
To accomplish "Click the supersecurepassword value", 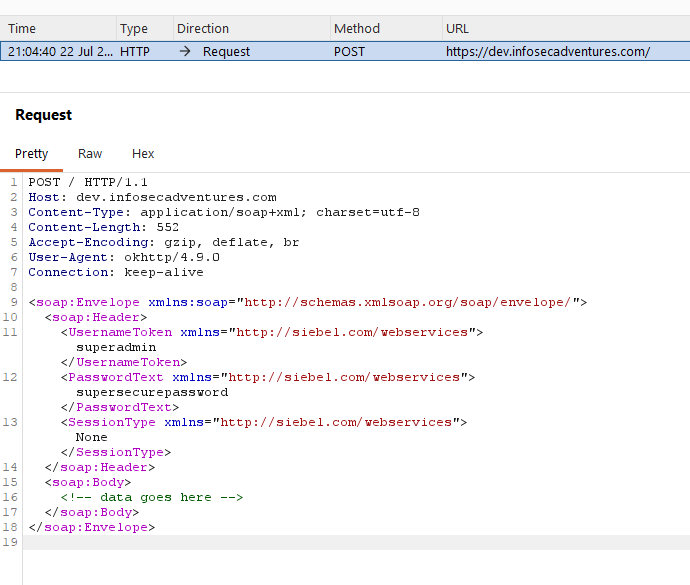I will click(152, 392).
